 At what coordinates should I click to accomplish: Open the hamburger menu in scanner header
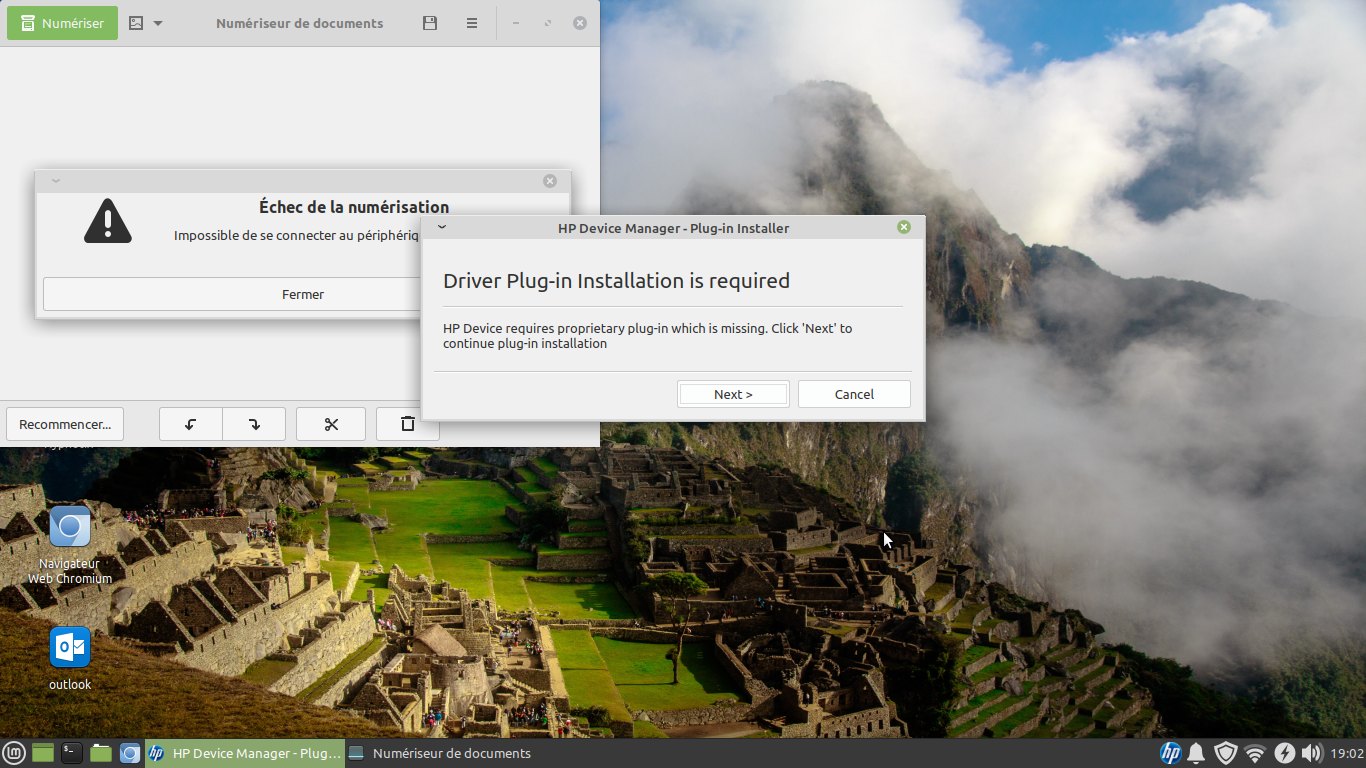(472, 23)
